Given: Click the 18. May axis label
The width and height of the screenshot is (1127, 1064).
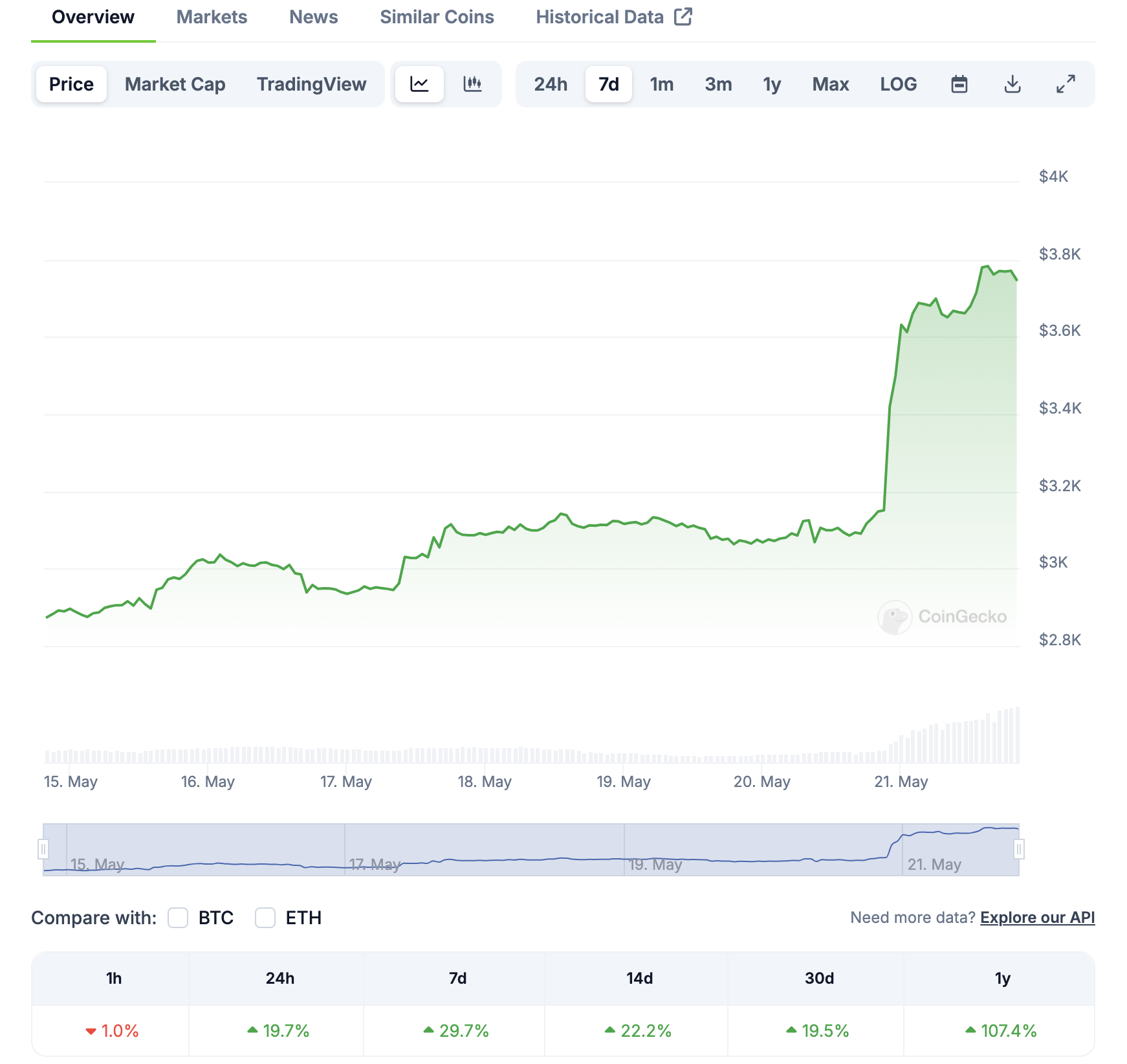Looking at the screenshot, I should (485, 782).
